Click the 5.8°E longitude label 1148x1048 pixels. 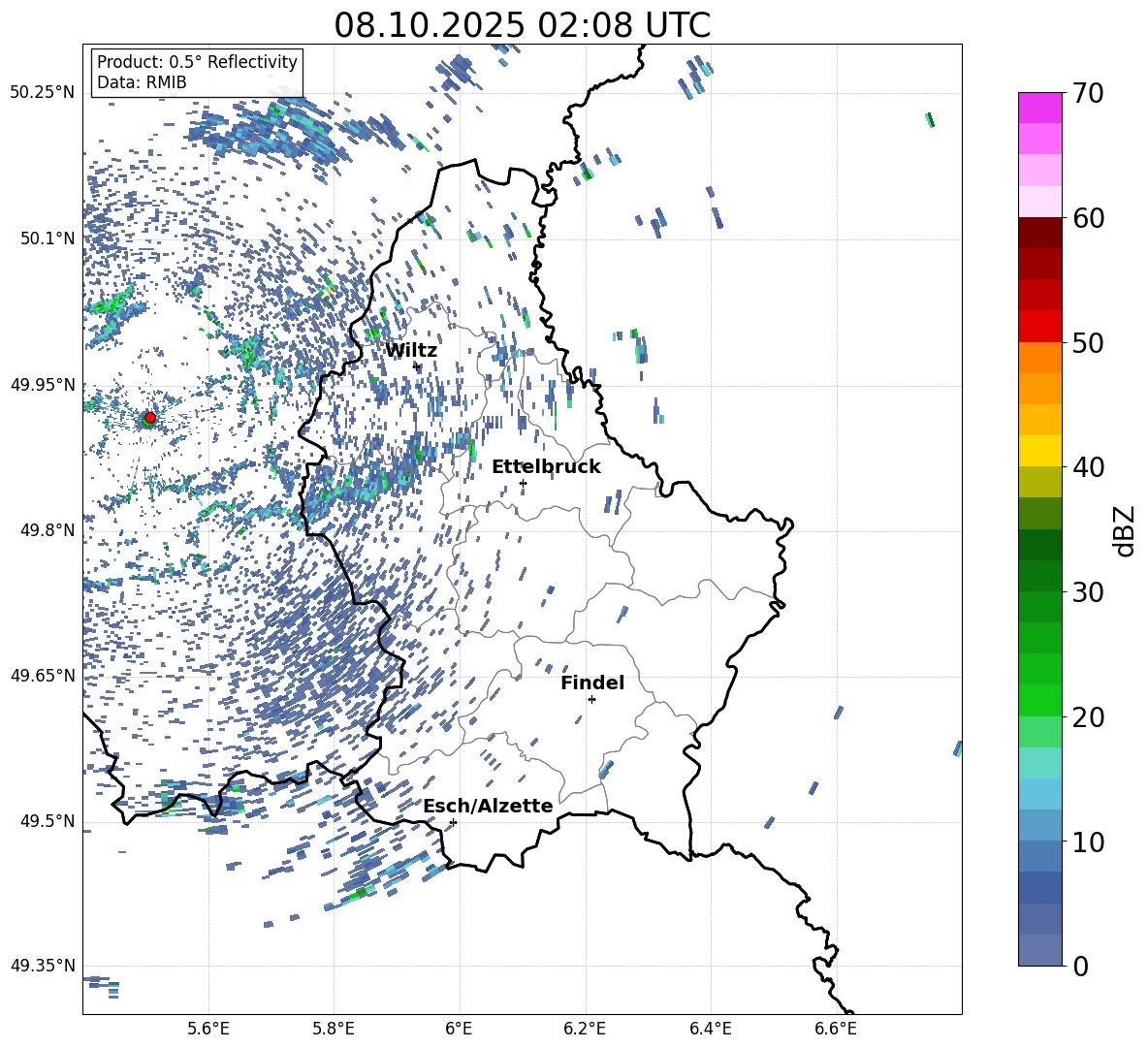coord(334,1029)
